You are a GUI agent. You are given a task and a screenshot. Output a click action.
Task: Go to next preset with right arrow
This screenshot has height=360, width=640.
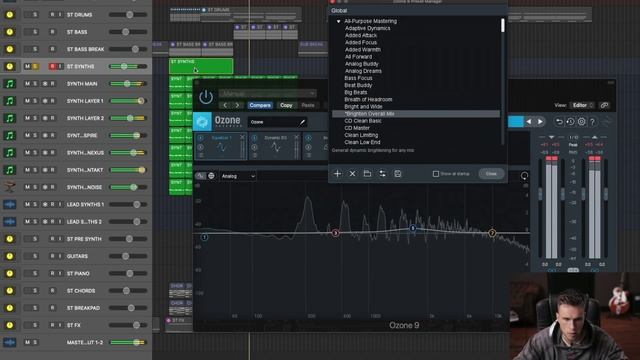point(540,122)
